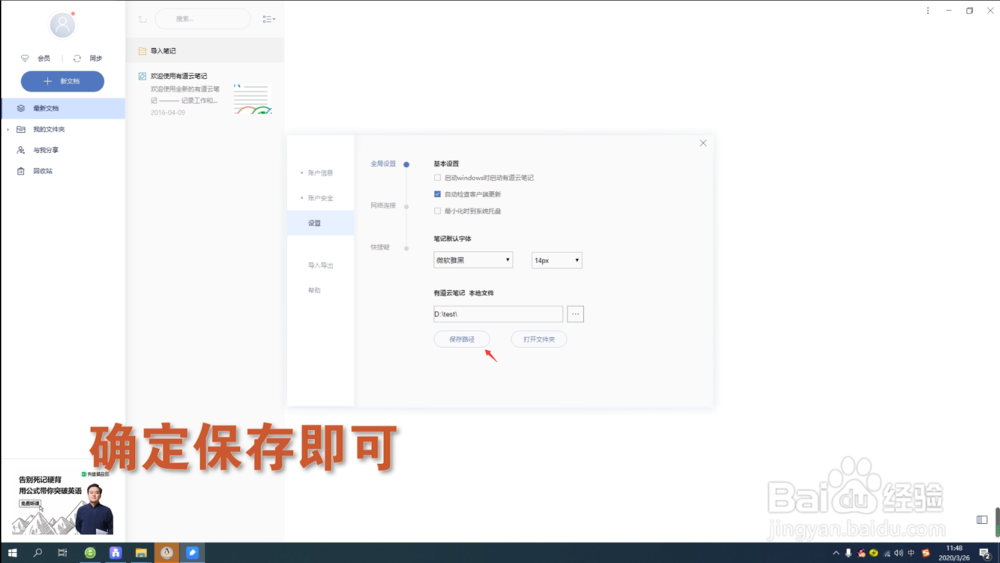Click the English course ad banner
The width and height of the screenshot is (1000, 563).
[x=62, y=502]
